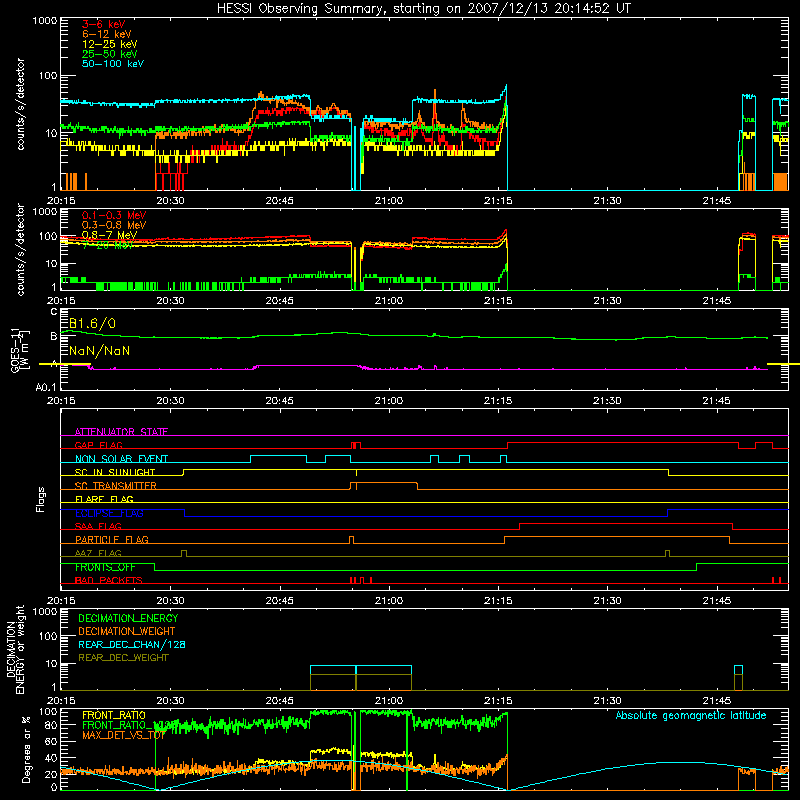The image size is (800, 800).
Task: Click the B1.6/0 GOES class annotation
Action: tap(92, 323)
